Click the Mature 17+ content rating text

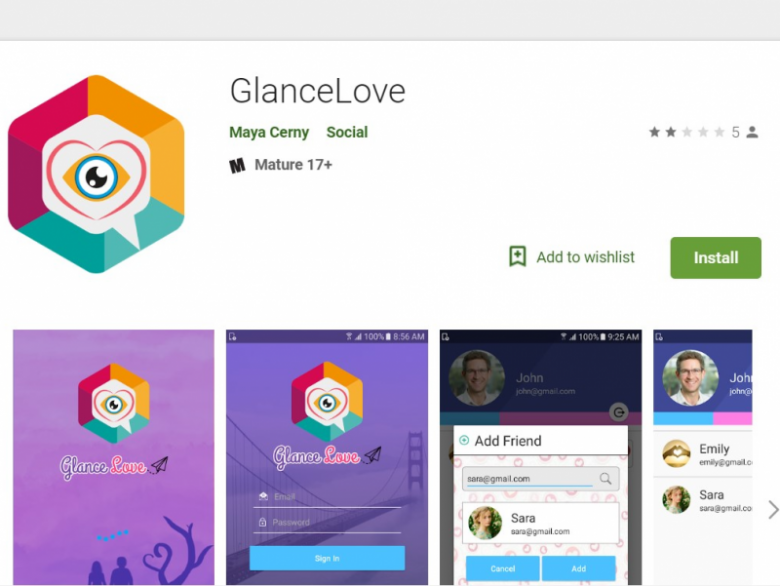point(293,165)
